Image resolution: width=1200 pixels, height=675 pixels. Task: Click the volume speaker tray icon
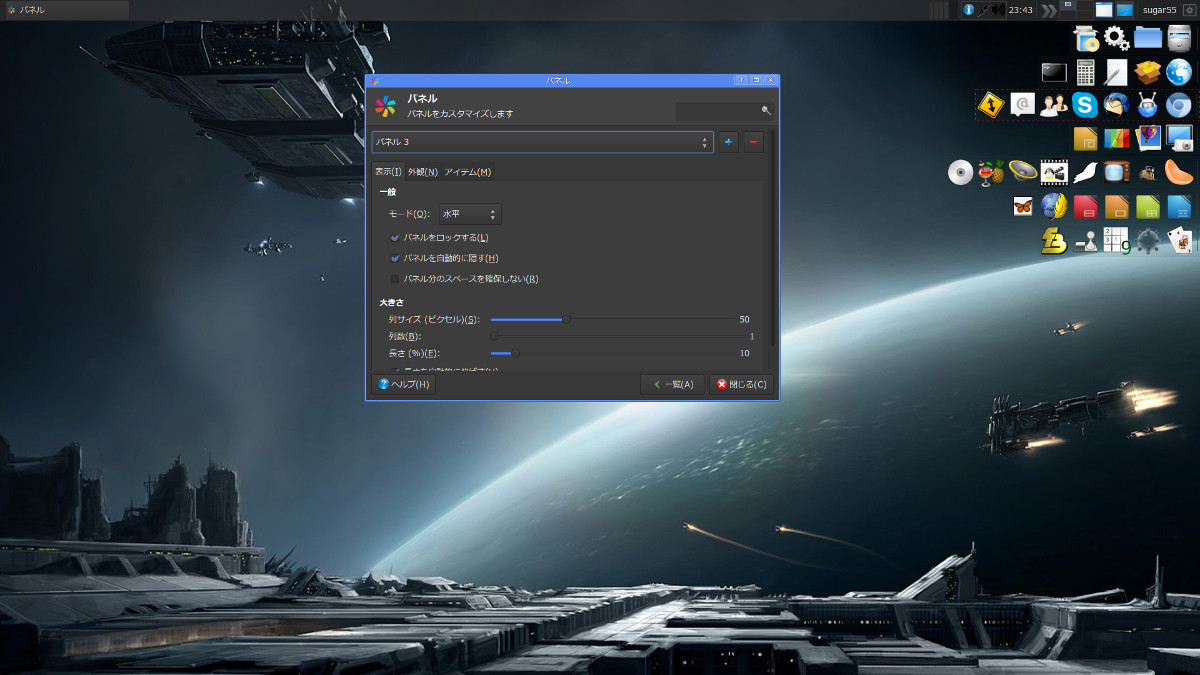point(998,10)
